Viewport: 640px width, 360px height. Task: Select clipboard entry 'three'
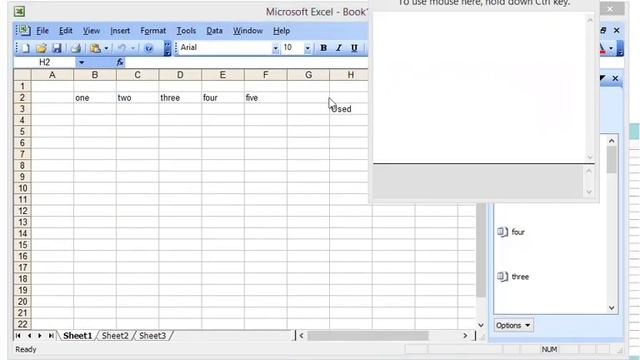520,276
